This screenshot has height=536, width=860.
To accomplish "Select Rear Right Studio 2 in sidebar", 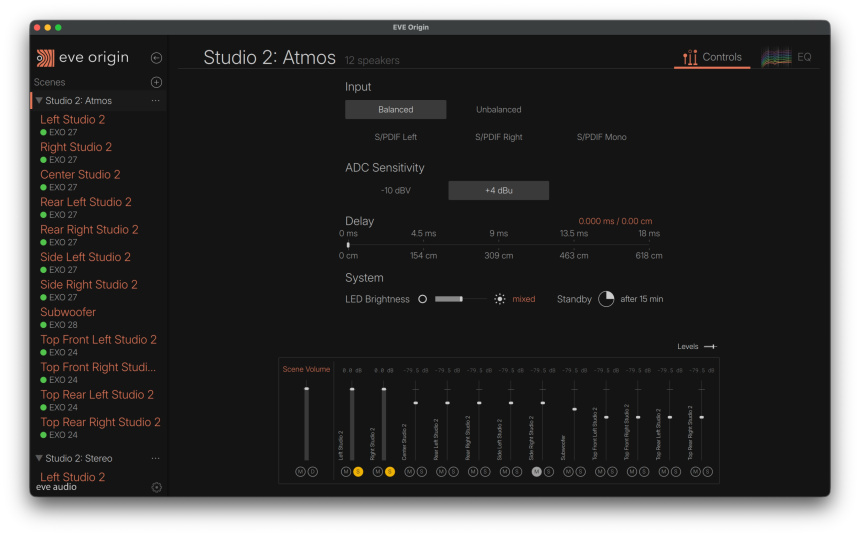I will (89, 230).
